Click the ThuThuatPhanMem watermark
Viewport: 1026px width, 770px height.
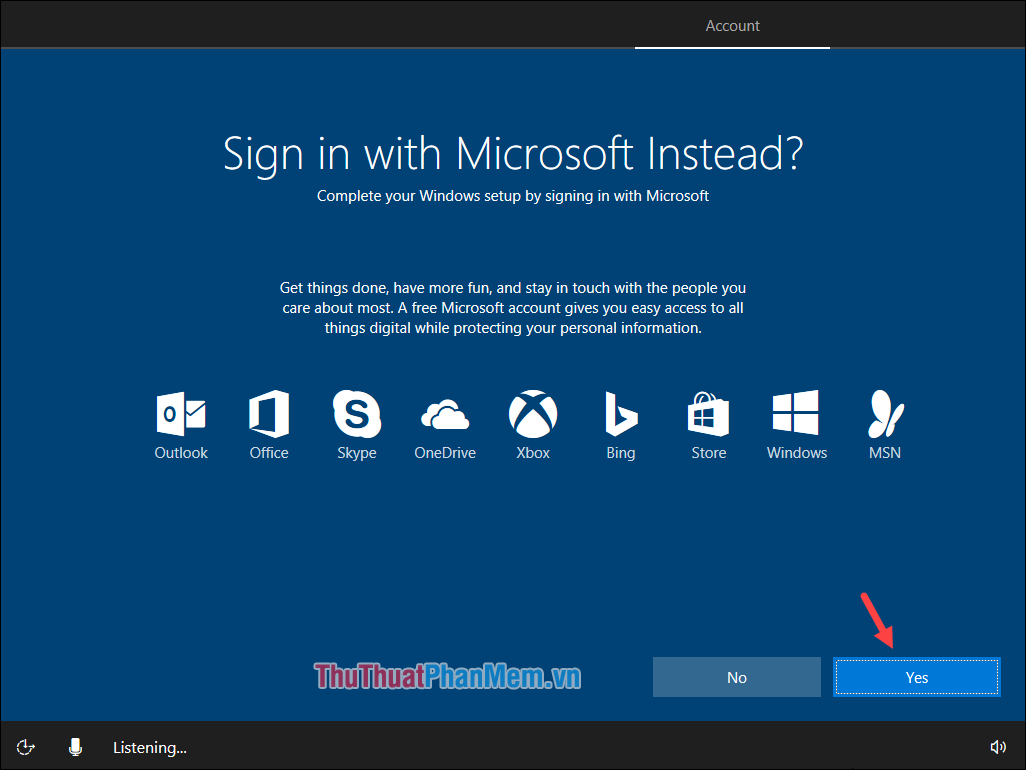447,677
